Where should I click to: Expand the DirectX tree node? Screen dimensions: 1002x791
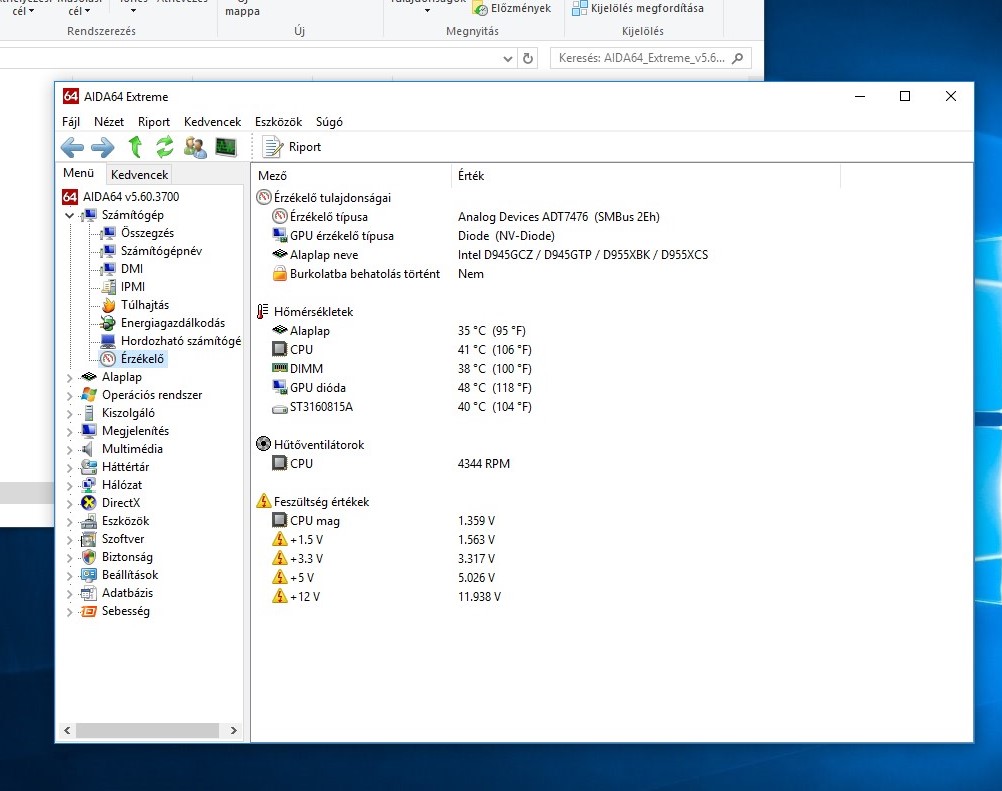pos(70,503)
